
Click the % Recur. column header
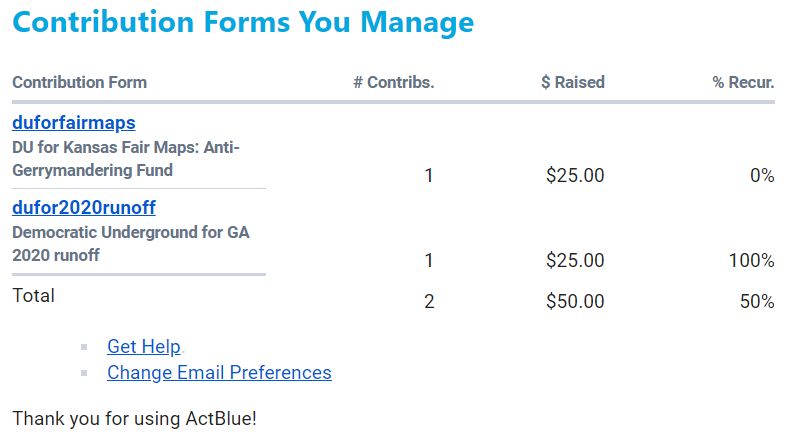click(x=743, y=82)
